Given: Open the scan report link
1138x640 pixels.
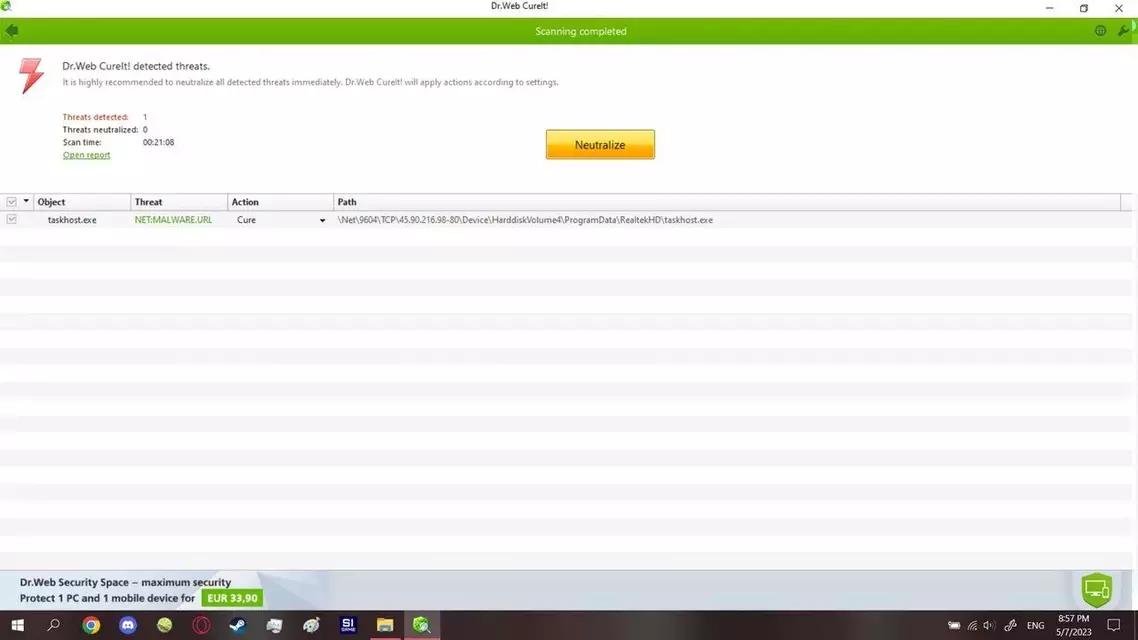Looking at the screenshot, I should [x=86, y=155].
